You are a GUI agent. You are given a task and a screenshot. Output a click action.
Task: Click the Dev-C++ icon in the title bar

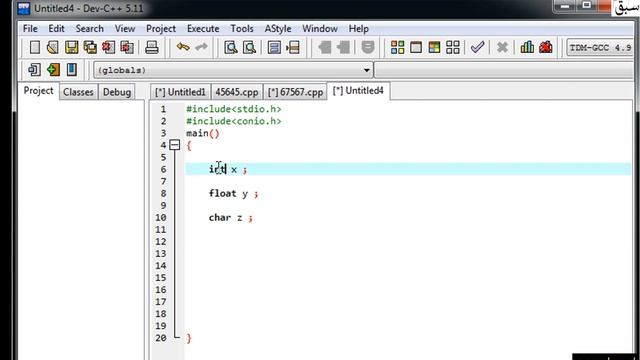click(x=24, y=8)
